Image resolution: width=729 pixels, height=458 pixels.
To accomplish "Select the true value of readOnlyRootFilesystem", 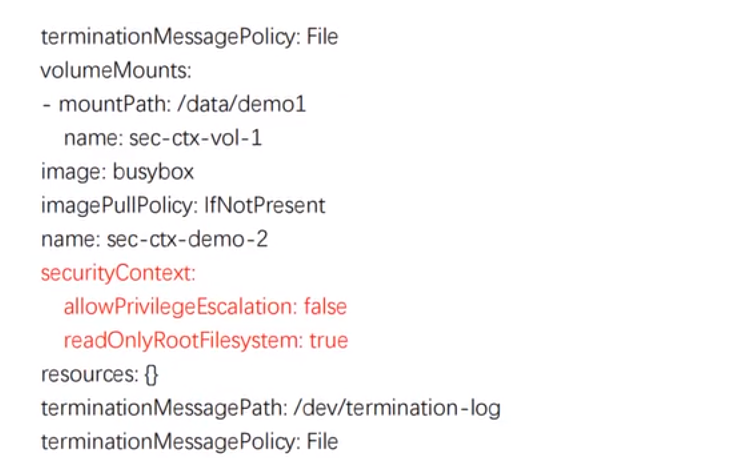I will coord(329,340).
